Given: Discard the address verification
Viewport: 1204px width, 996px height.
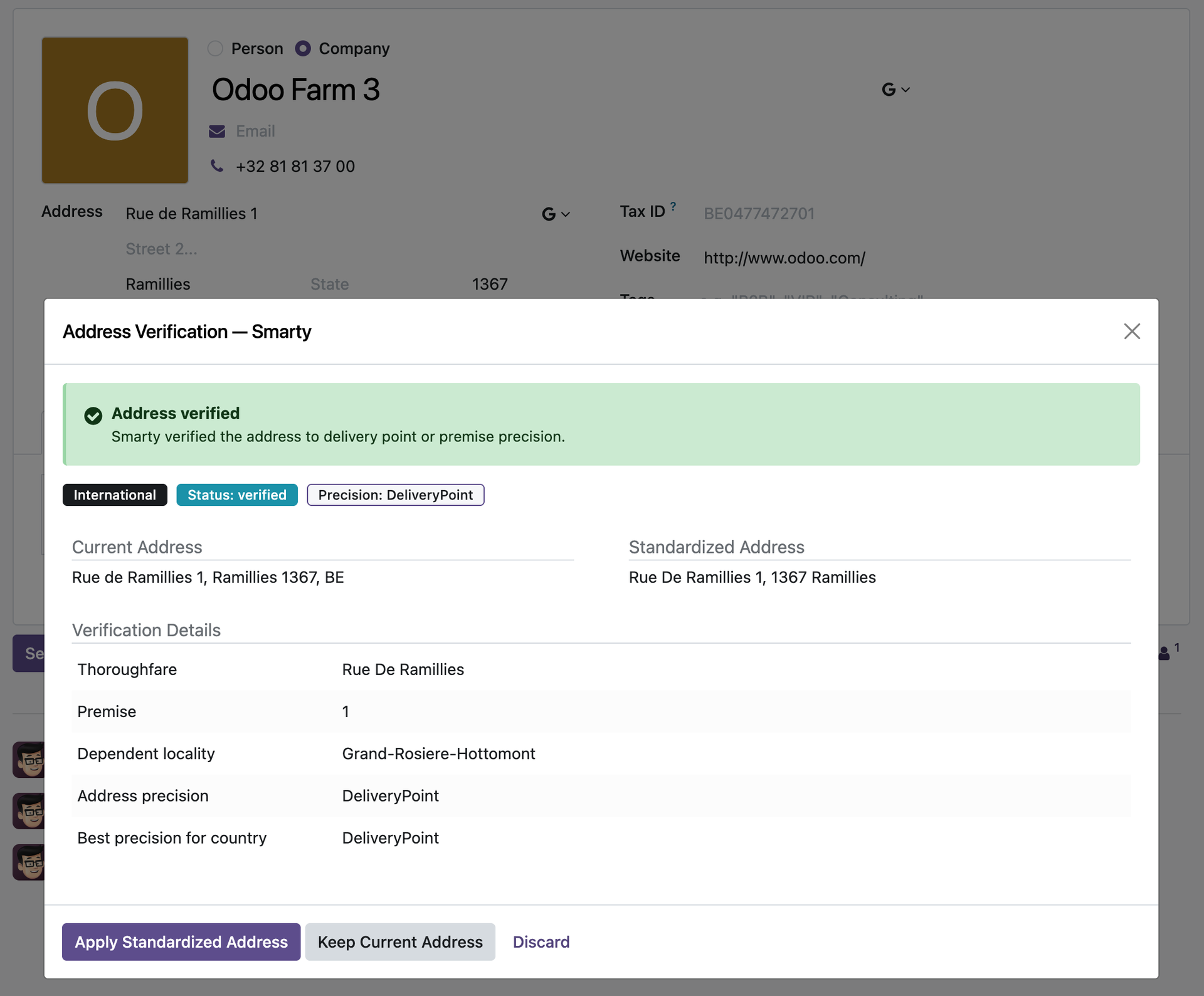Looking at the screenshot, I should (x=541, y=941).
